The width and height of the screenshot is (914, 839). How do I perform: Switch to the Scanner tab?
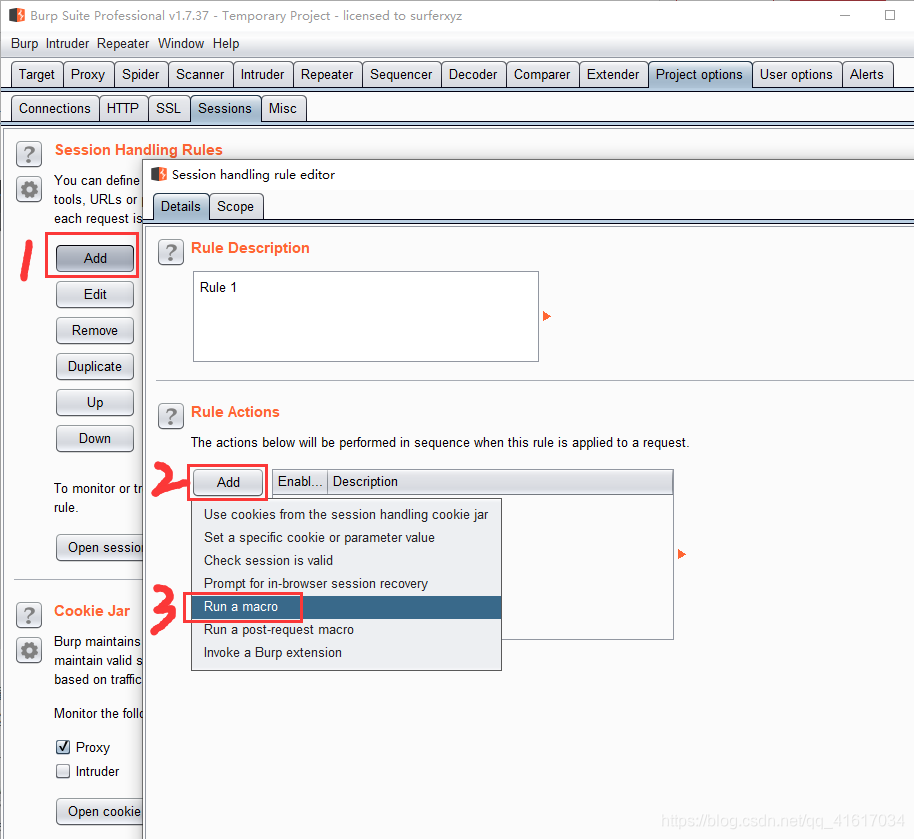point(200,75)
